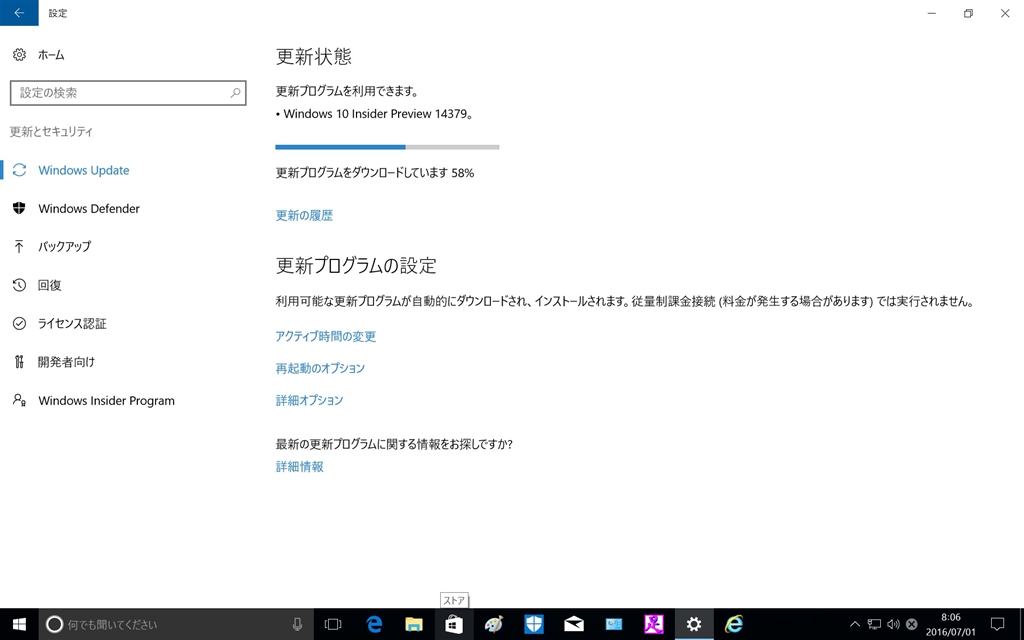Image resolution: width=1024 pixels, height=640 pixels.
Task: Click the Windows Defender shield icon
Action: pyautogui.click(x=20, y=208)
